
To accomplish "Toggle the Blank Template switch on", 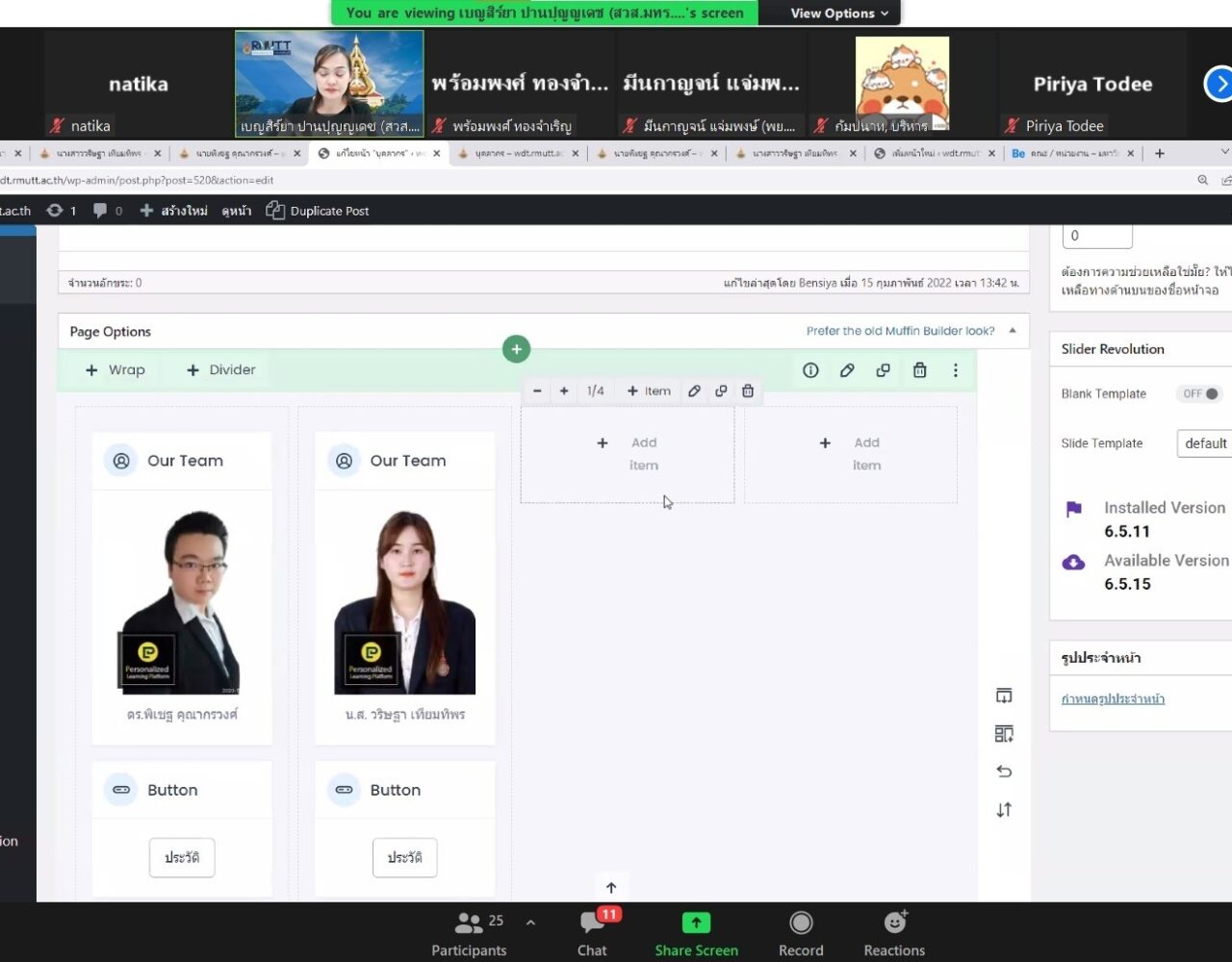I will [1199, 393].
